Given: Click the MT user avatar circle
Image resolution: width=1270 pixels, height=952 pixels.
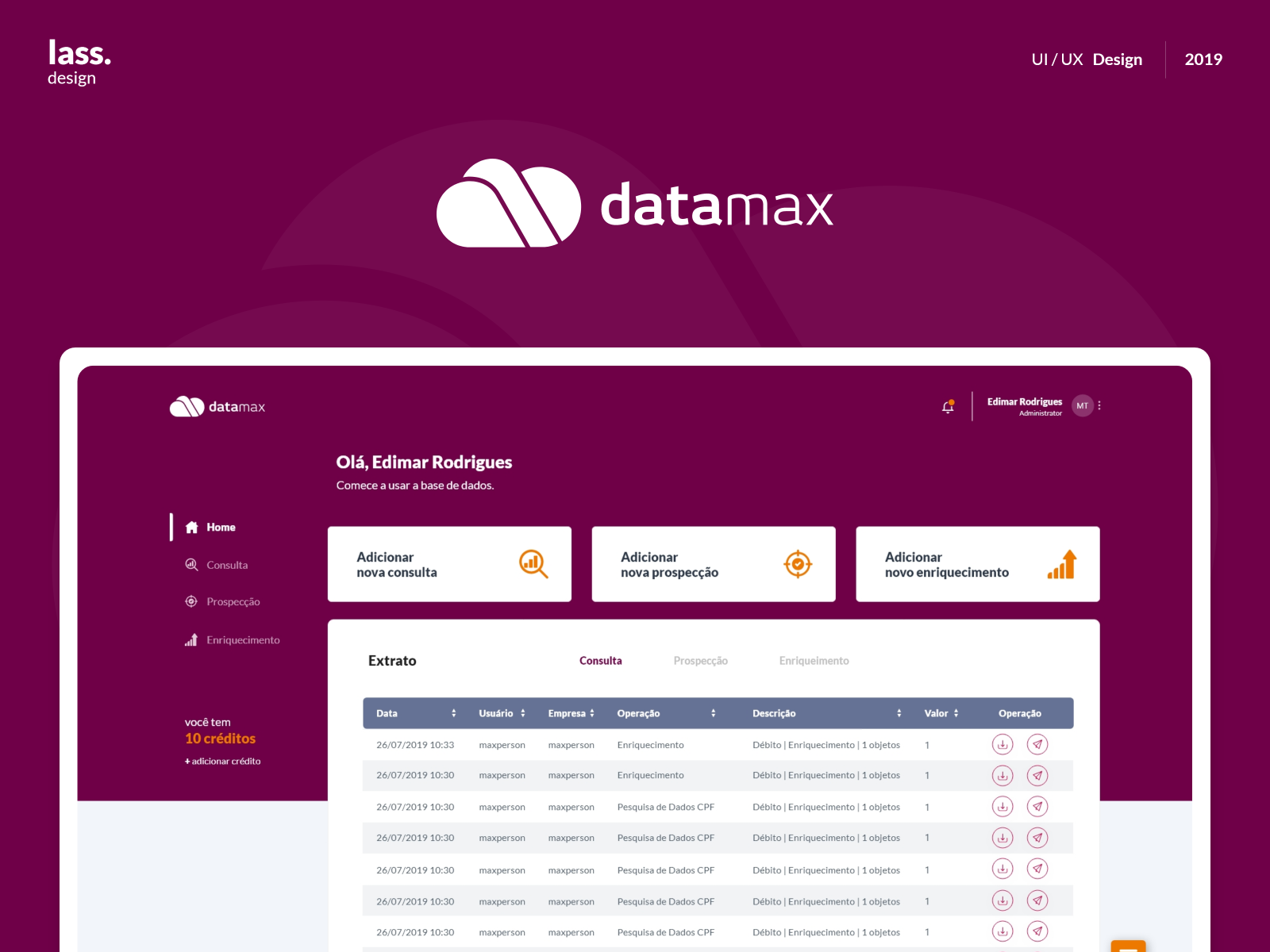Looking at the screenshot, I should (1081, 405).
